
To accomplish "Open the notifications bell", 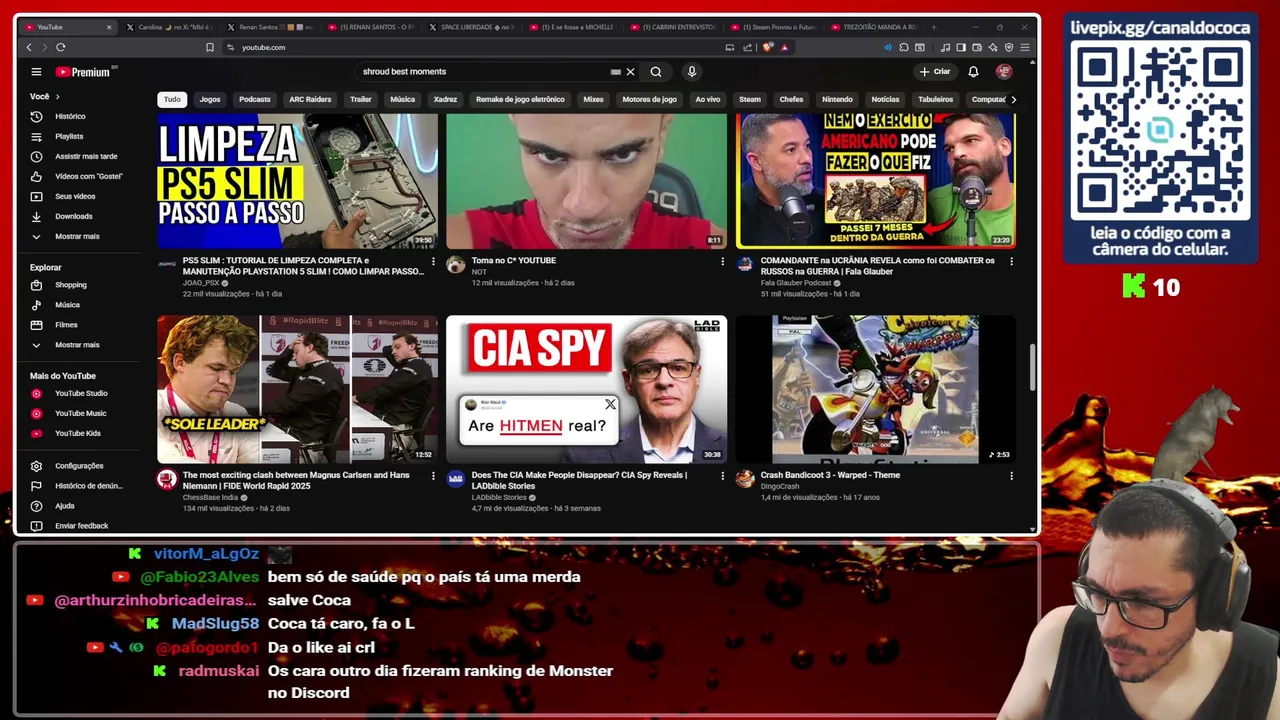I will pos(973,72).
